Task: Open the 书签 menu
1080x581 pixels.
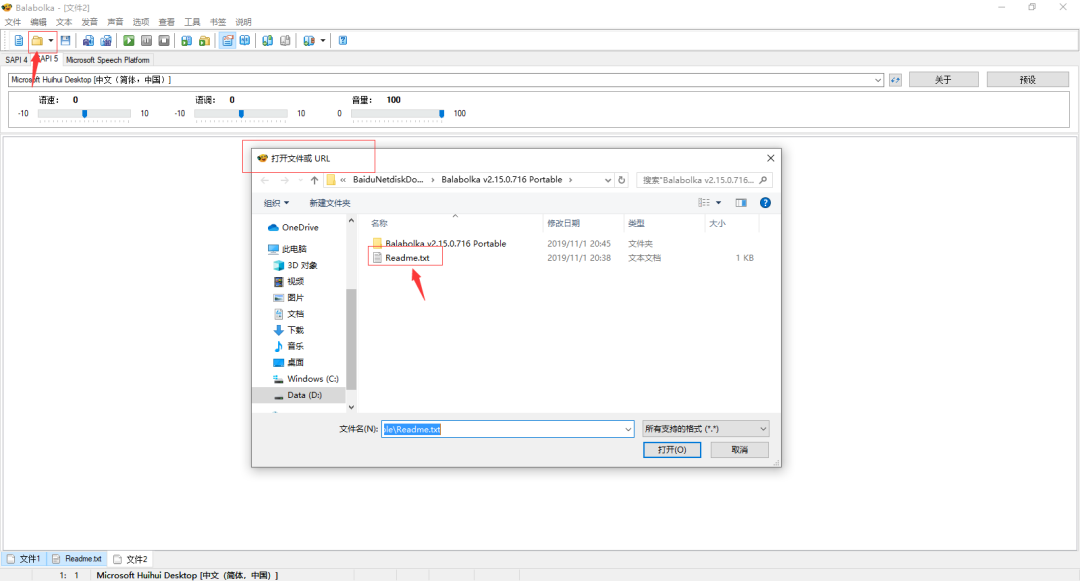Action: pyautogui.click(x=218, y=22)
